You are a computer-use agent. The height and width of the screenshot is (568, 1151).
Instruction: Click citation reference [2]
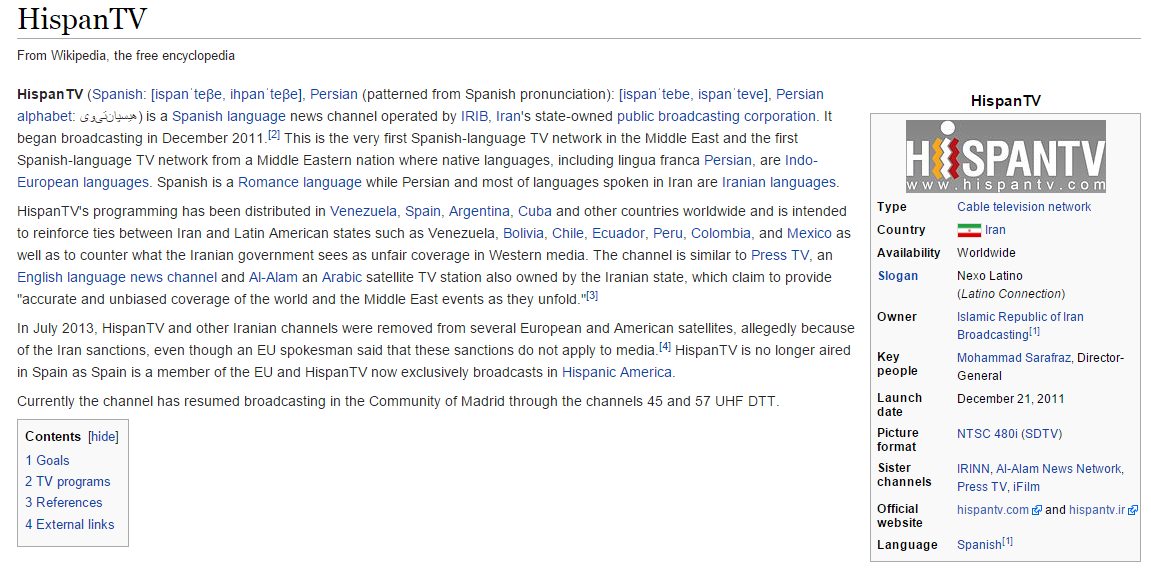pos(274,135)
